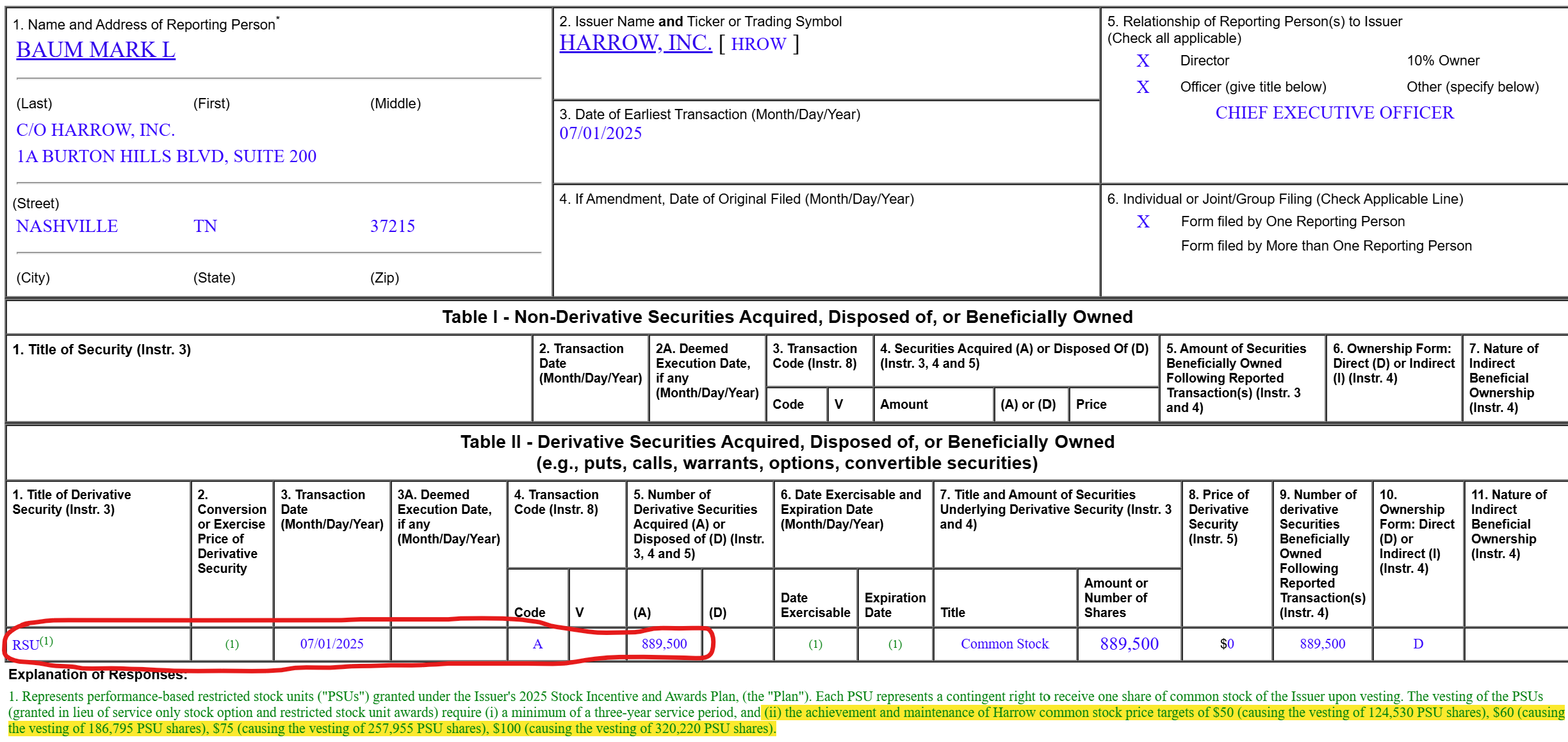
Task: Click footnote (1) in Conversion Price column
Action: [x=232, y=644]
